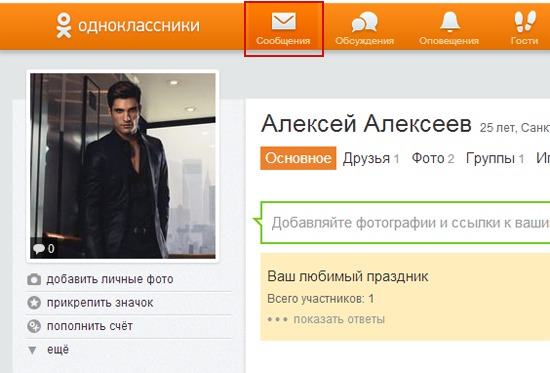Image resolution: width=550 pixels, height=373 pixels.
Task: Click the пополнить счёт link
Action: click(x=90, y=326)
